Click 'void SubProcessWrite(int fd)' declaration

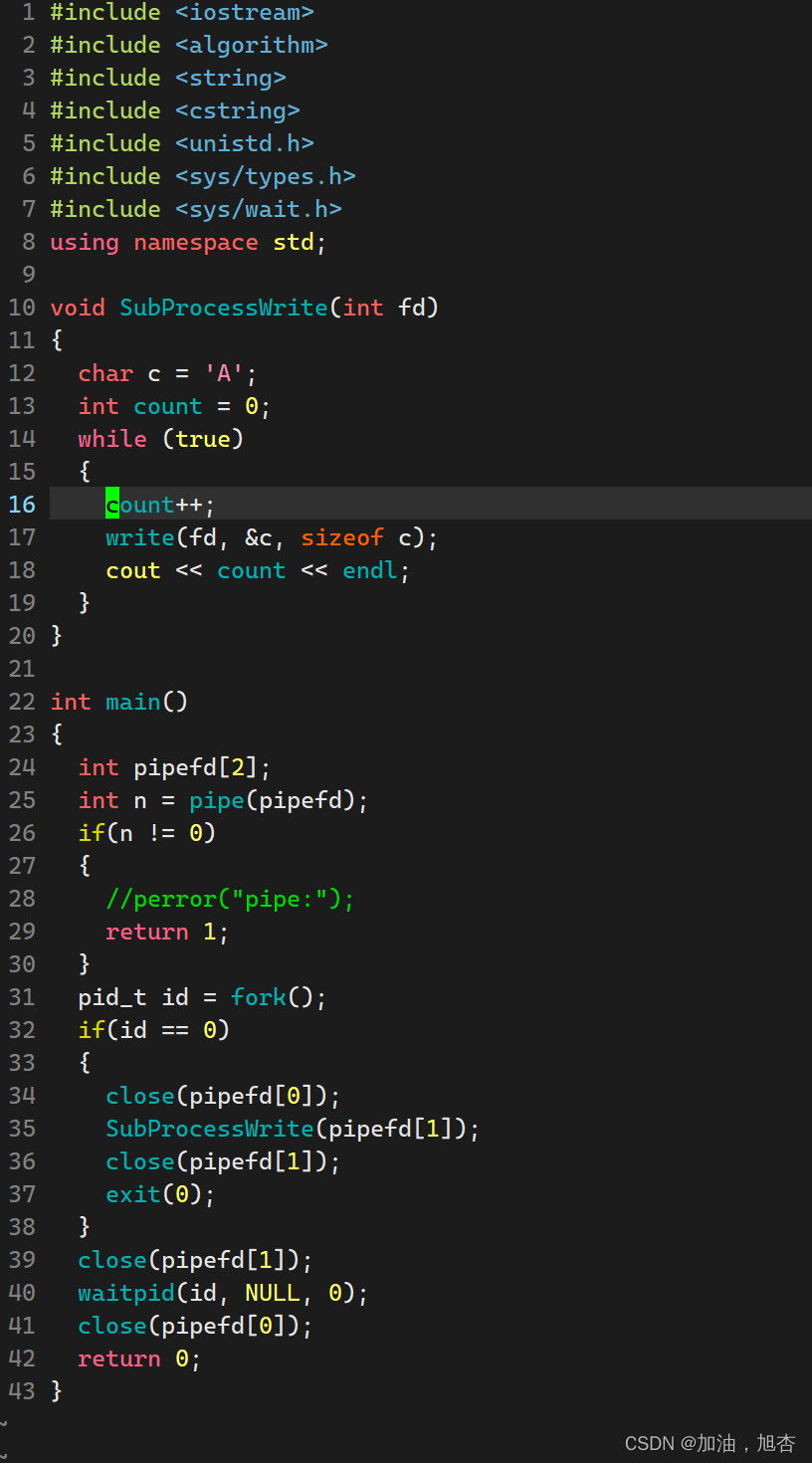coord(245,308)
